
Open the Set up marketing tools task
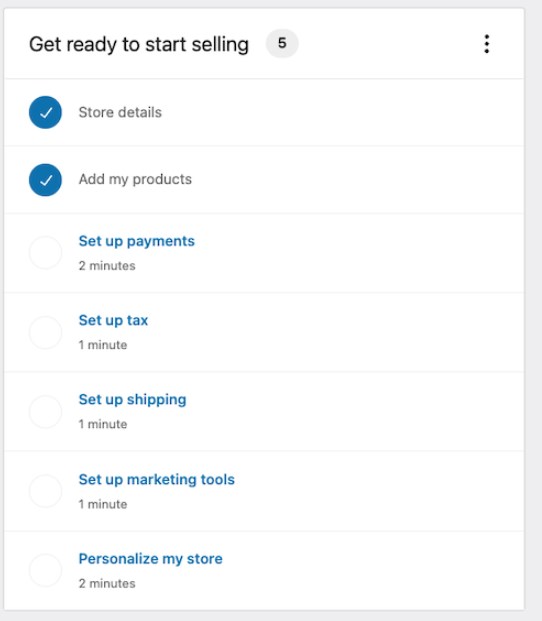[157, 480]
